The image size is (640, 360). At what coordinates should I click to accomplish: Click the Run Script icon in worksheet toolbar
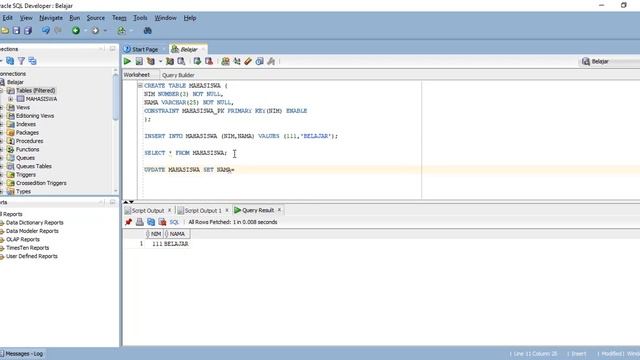pyautogui.click(x=139, y=61)
